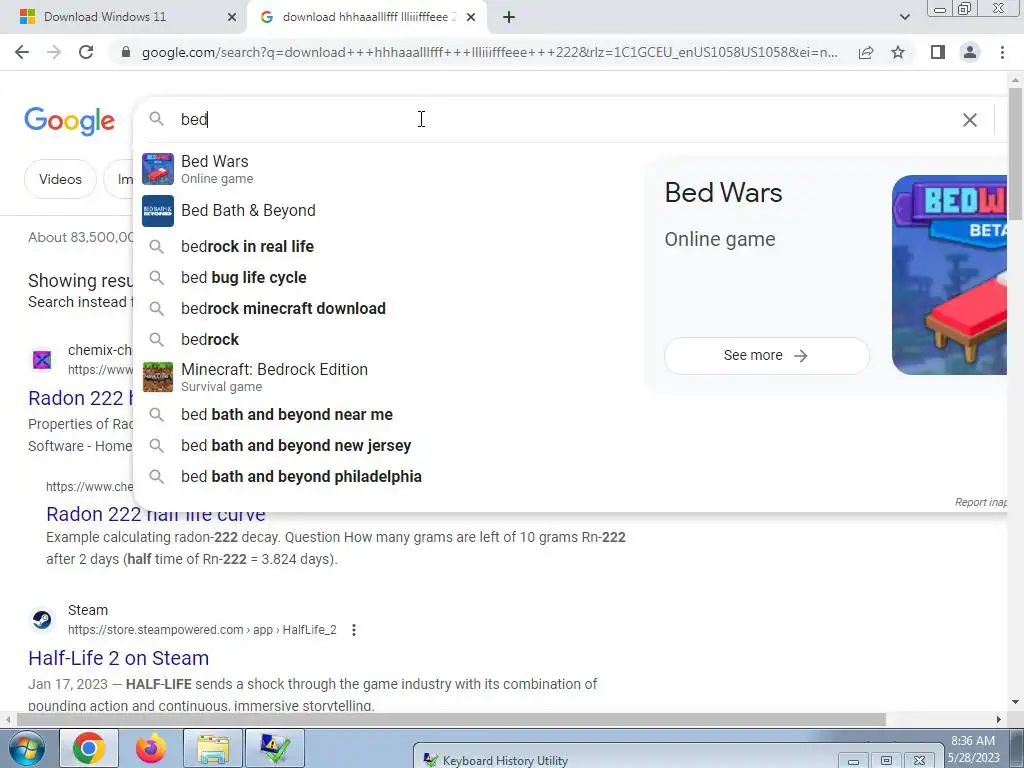Click the chemix favicon
Screen dimensions: 1024x768
[42, 360]
